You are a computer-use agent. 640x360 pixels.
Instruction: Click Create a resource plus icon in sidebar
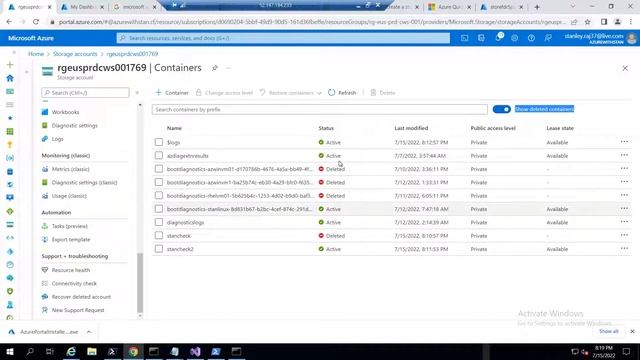[x=10, y=64]
